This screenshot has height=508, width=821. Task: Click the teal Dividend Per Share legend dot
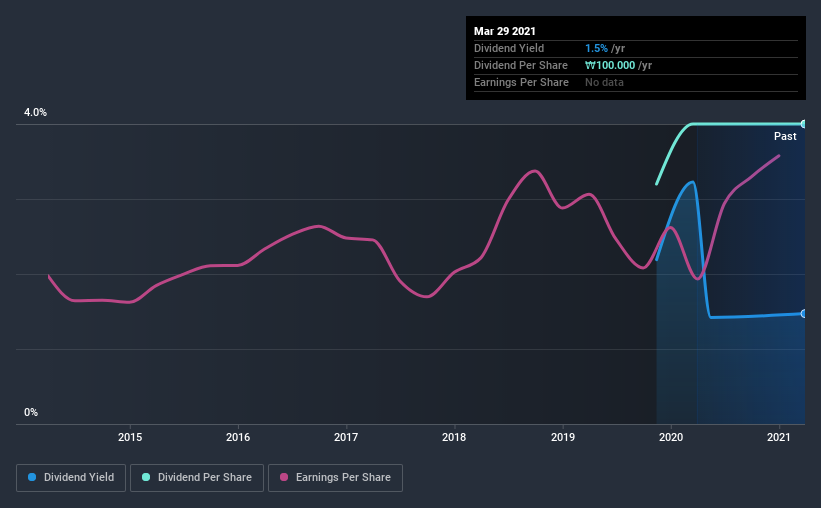click(x=146, y=477)
